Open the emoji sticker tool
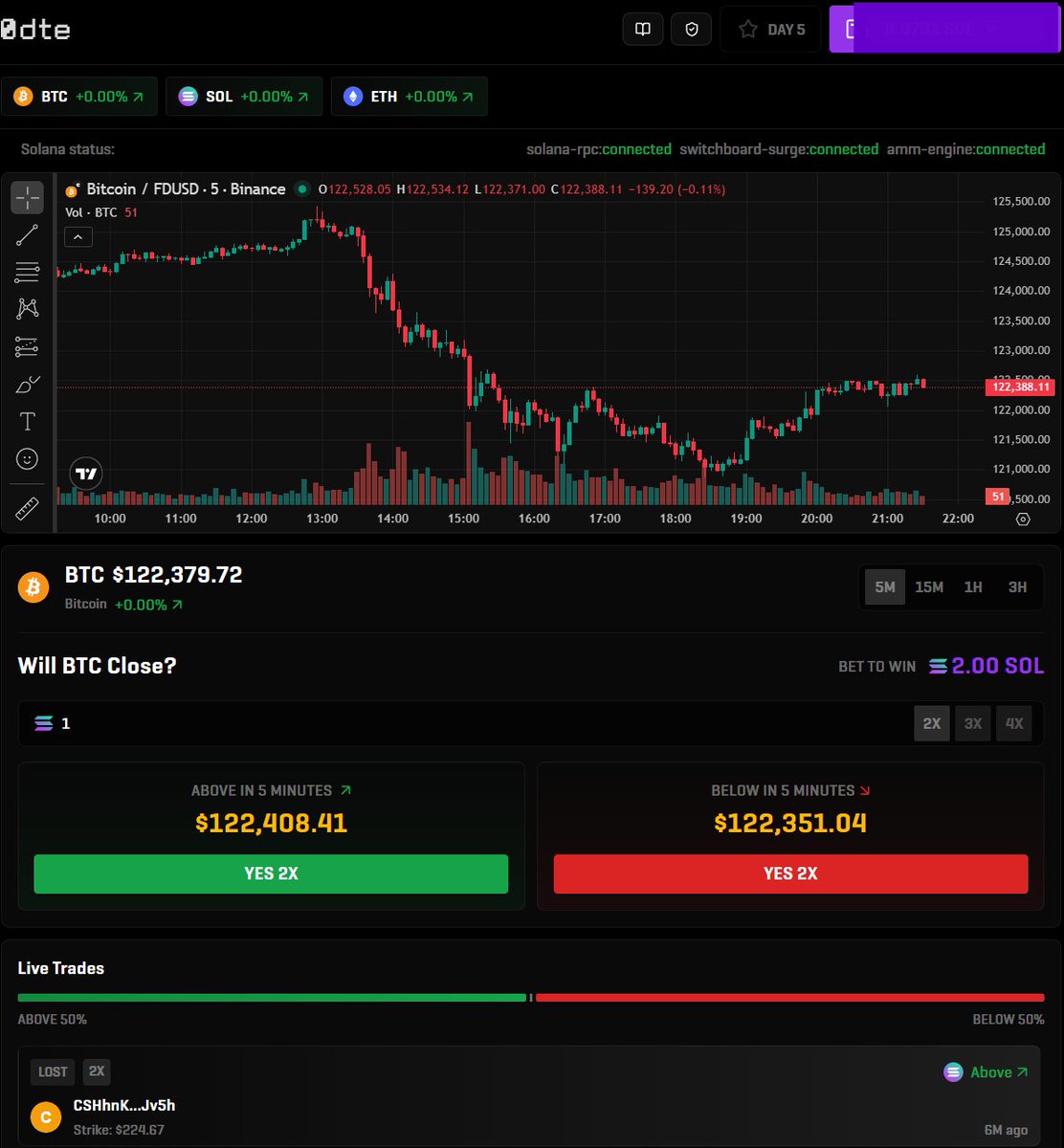1064x1148 pixels. click(27, 459)
